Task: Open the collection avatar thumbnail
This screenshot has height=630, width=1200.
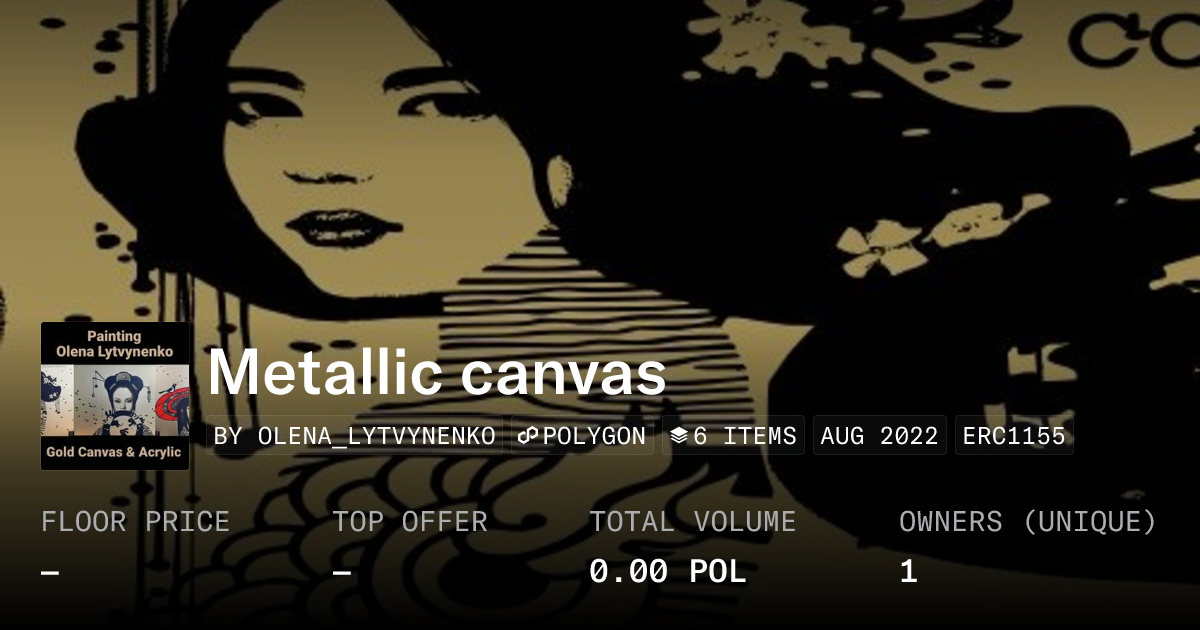Action: point(115,396)
